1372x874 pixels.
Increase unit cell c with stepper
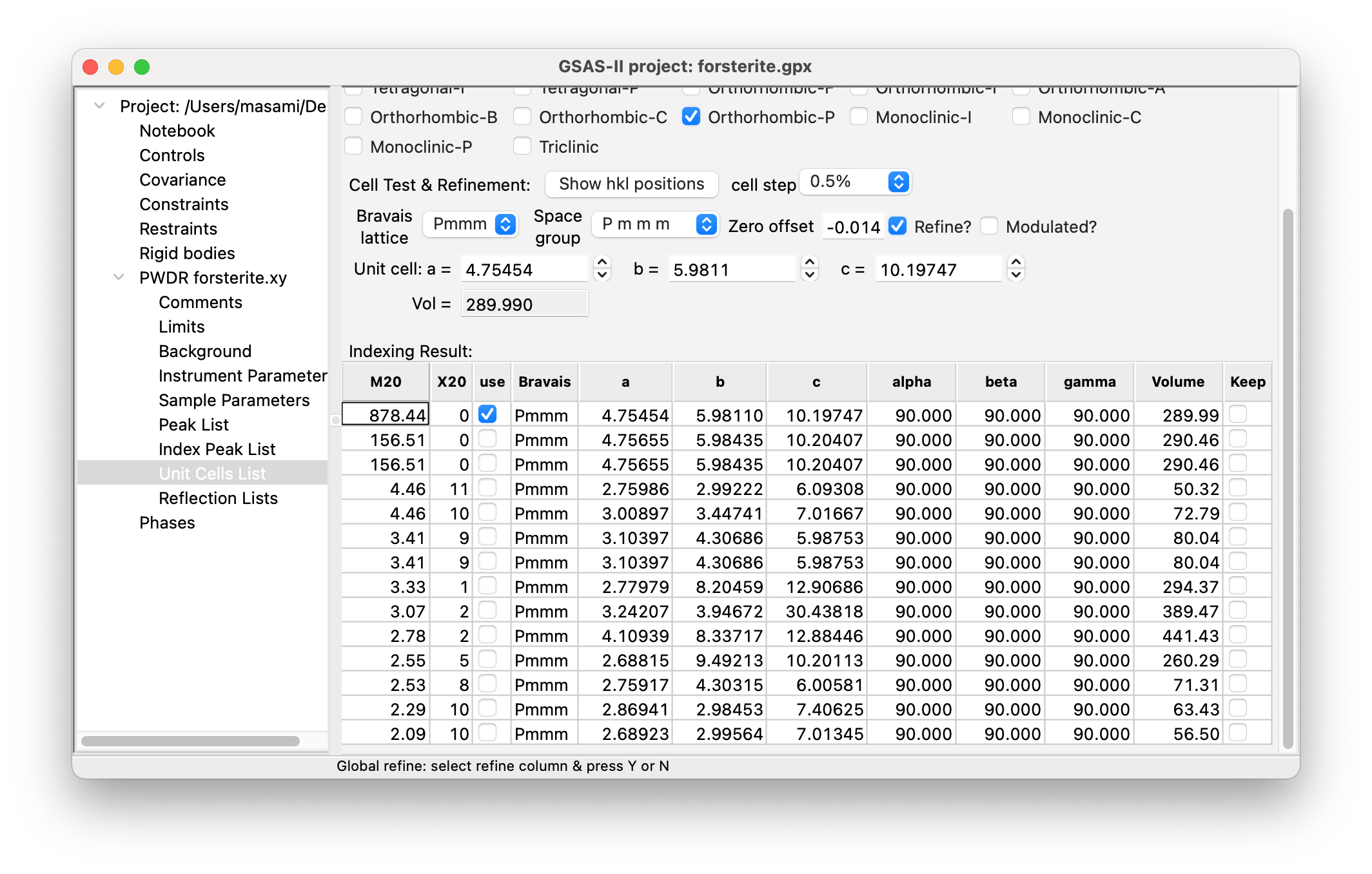pos(1016,262)
